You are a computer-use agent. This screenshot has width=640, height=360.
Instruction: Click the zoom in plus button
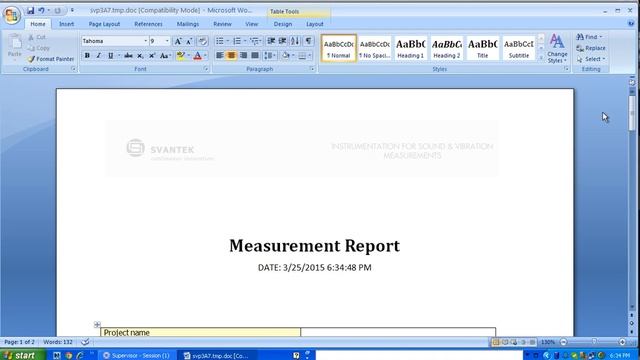tap(622, 342)
